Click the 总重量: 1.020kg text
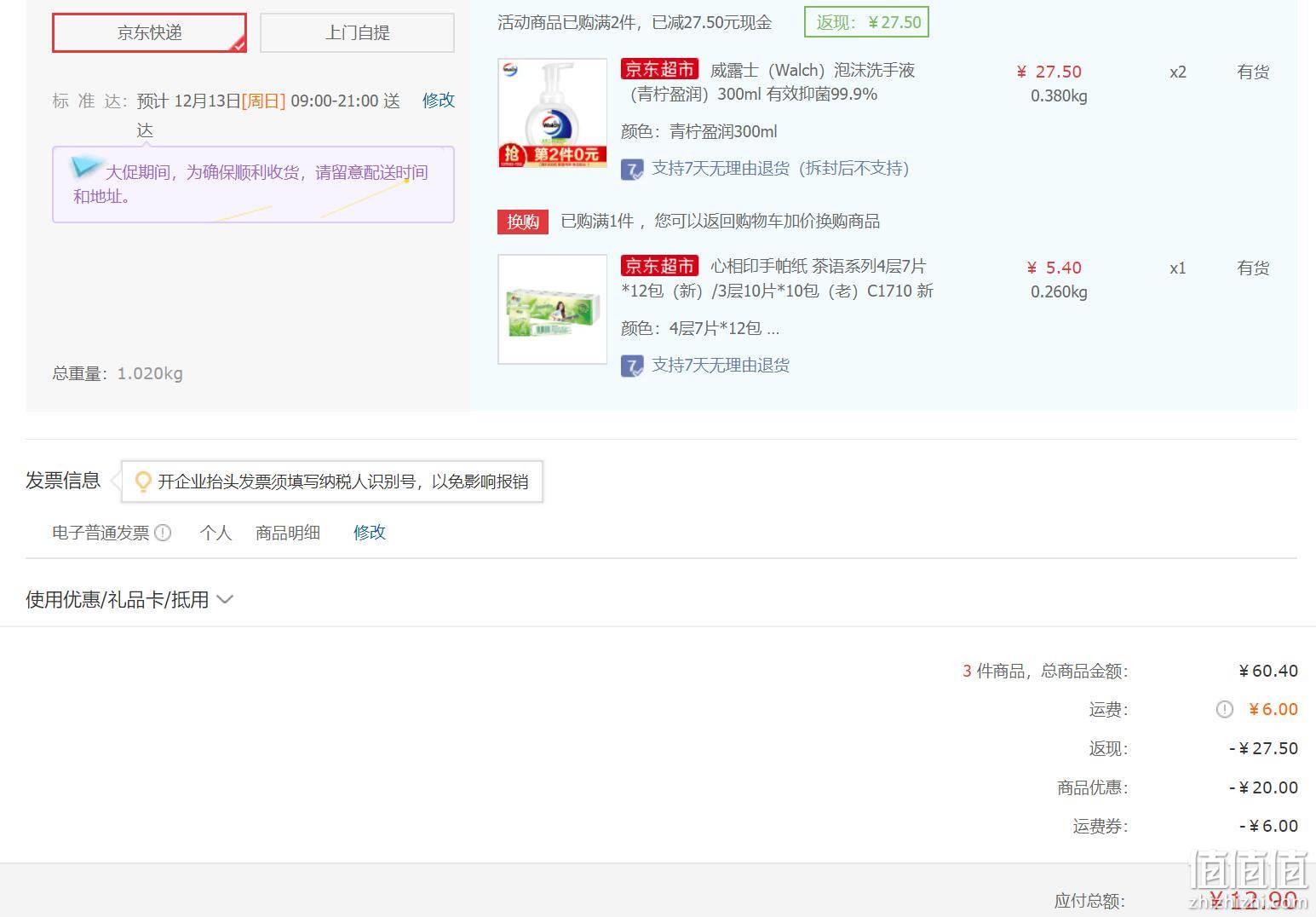 click(118, 373)
